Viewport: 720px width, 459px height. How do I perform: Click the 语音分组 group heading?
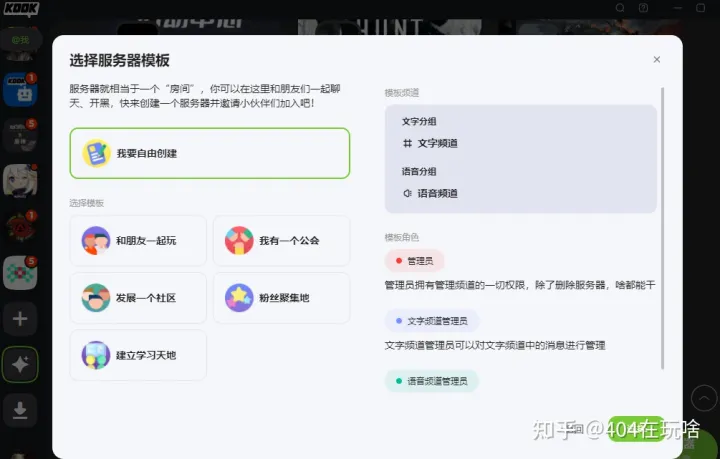coord(419,172)
